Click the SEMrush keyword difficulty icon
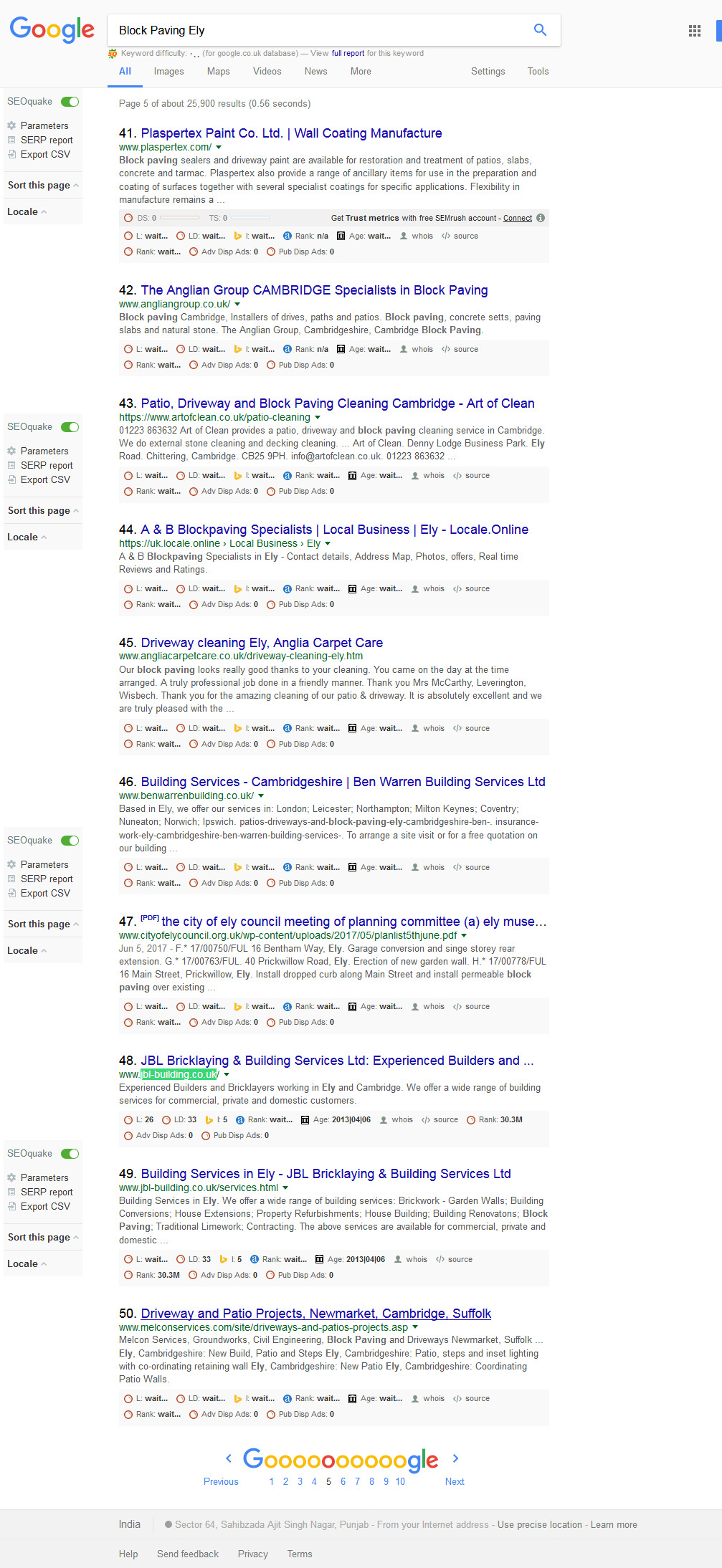This screenshot has width=722, height=1568. coord(113,53)
